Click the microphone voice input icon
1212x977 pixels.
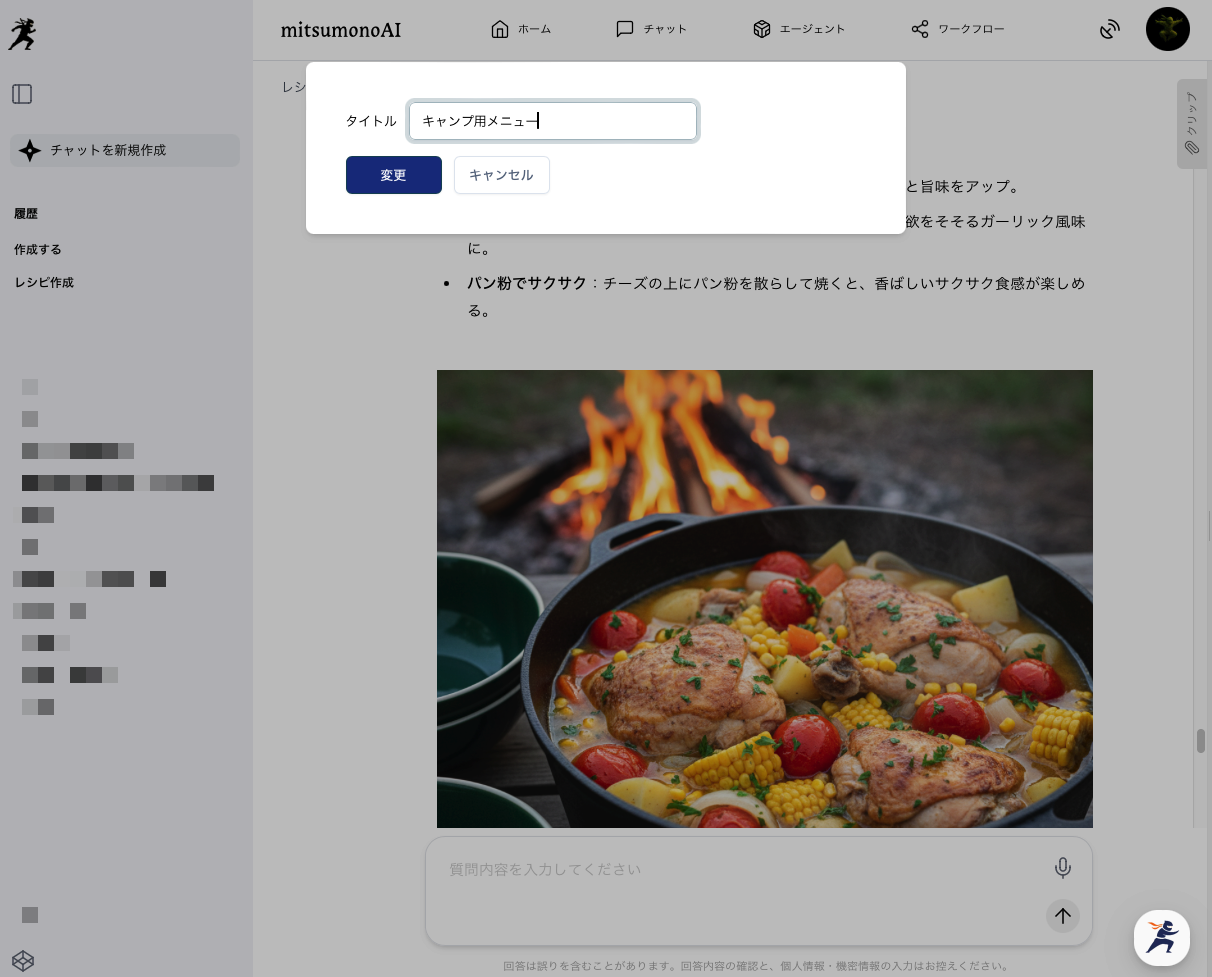pos(1062,868)
